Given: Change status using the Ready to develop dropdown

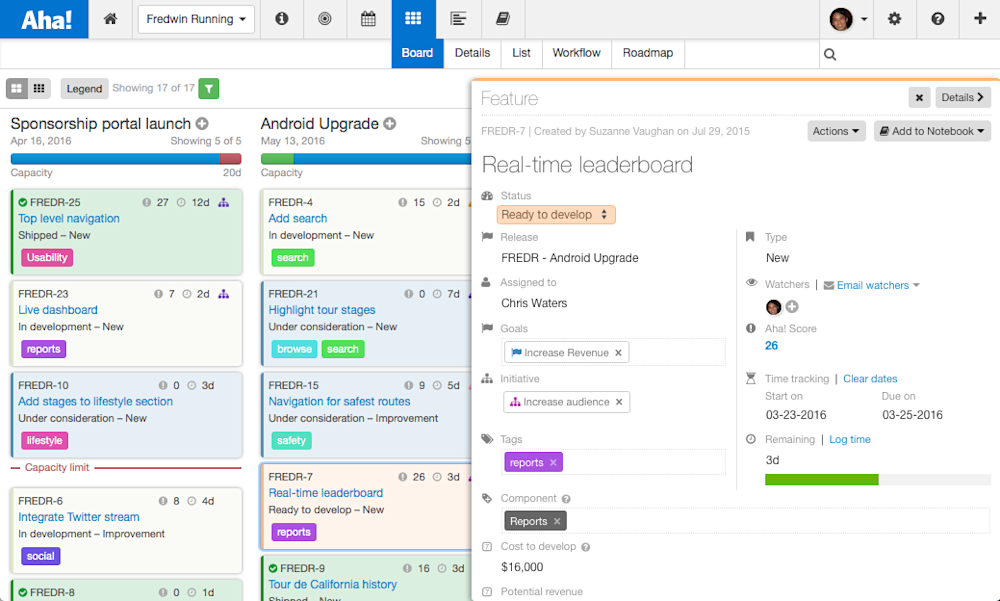Looking at the screenshot, I should (x=556, y=214).
